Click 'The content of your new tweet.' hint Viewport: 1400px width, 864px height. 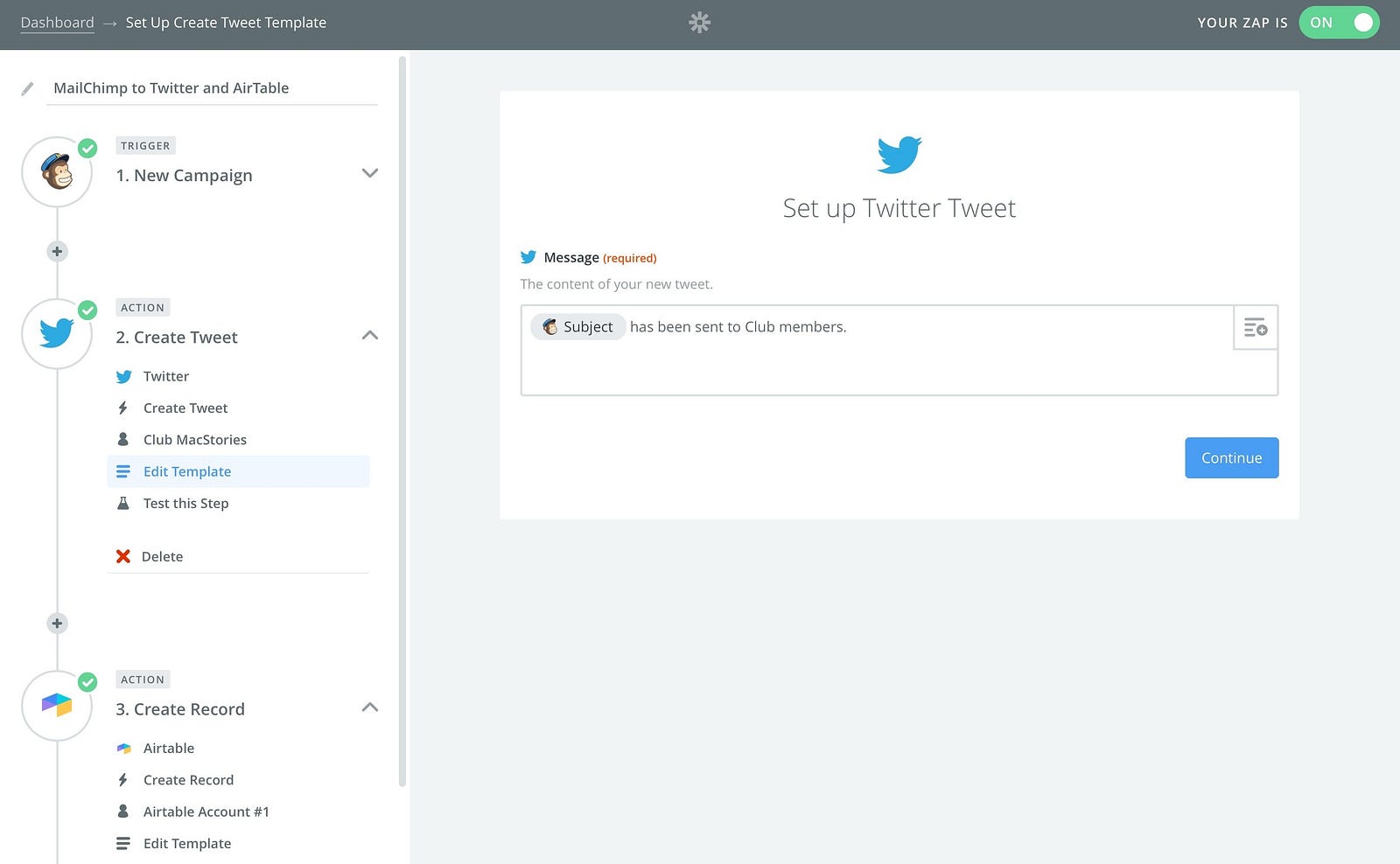pos(617,284)
